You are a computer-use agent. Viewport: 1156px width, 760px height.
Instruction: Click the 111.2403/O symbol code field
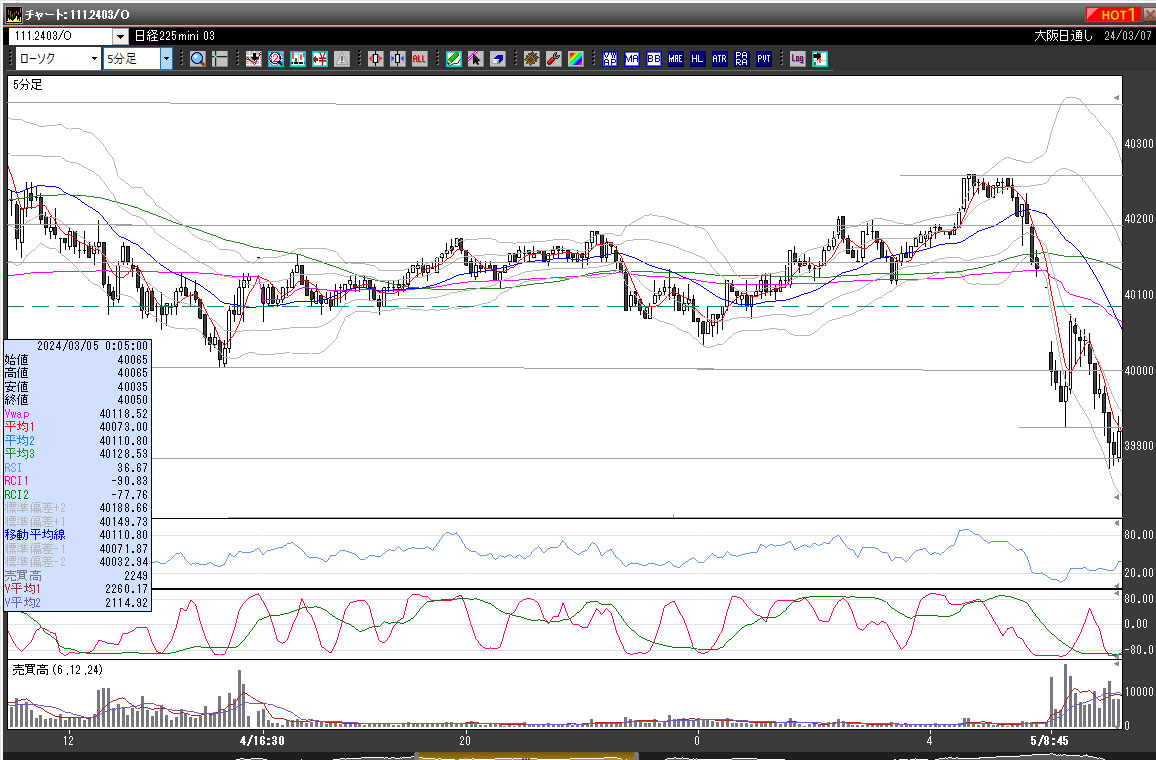click(60, 36)
